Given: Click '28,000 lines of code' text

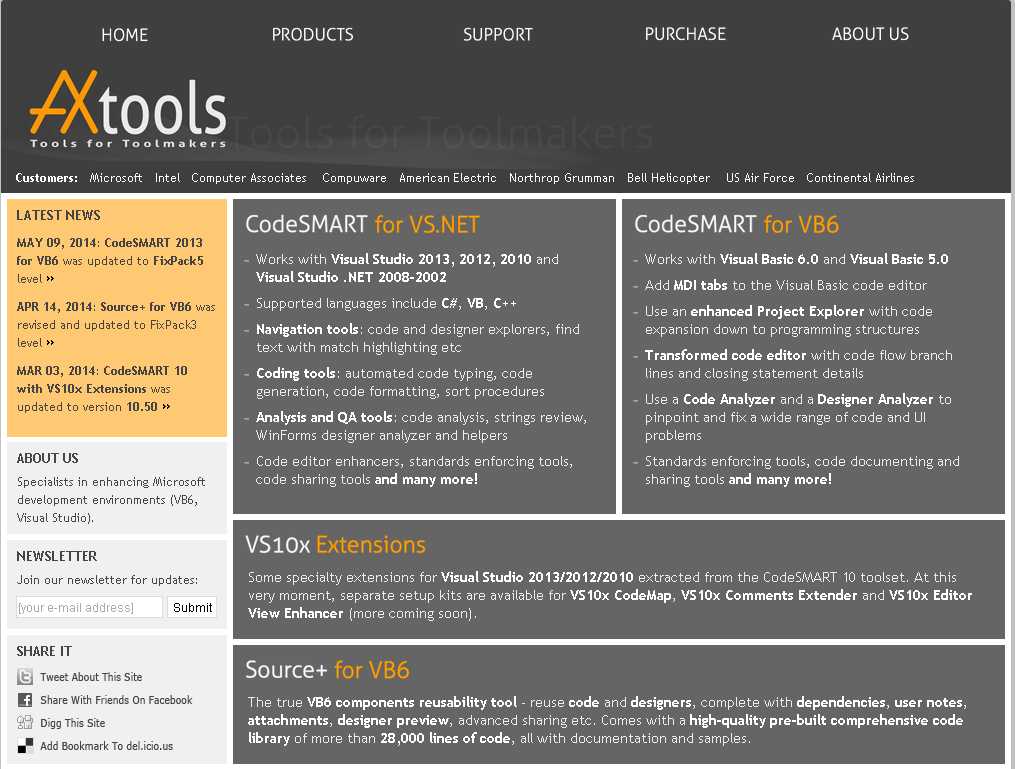Looking at the screenshot, I should [445, 738].
